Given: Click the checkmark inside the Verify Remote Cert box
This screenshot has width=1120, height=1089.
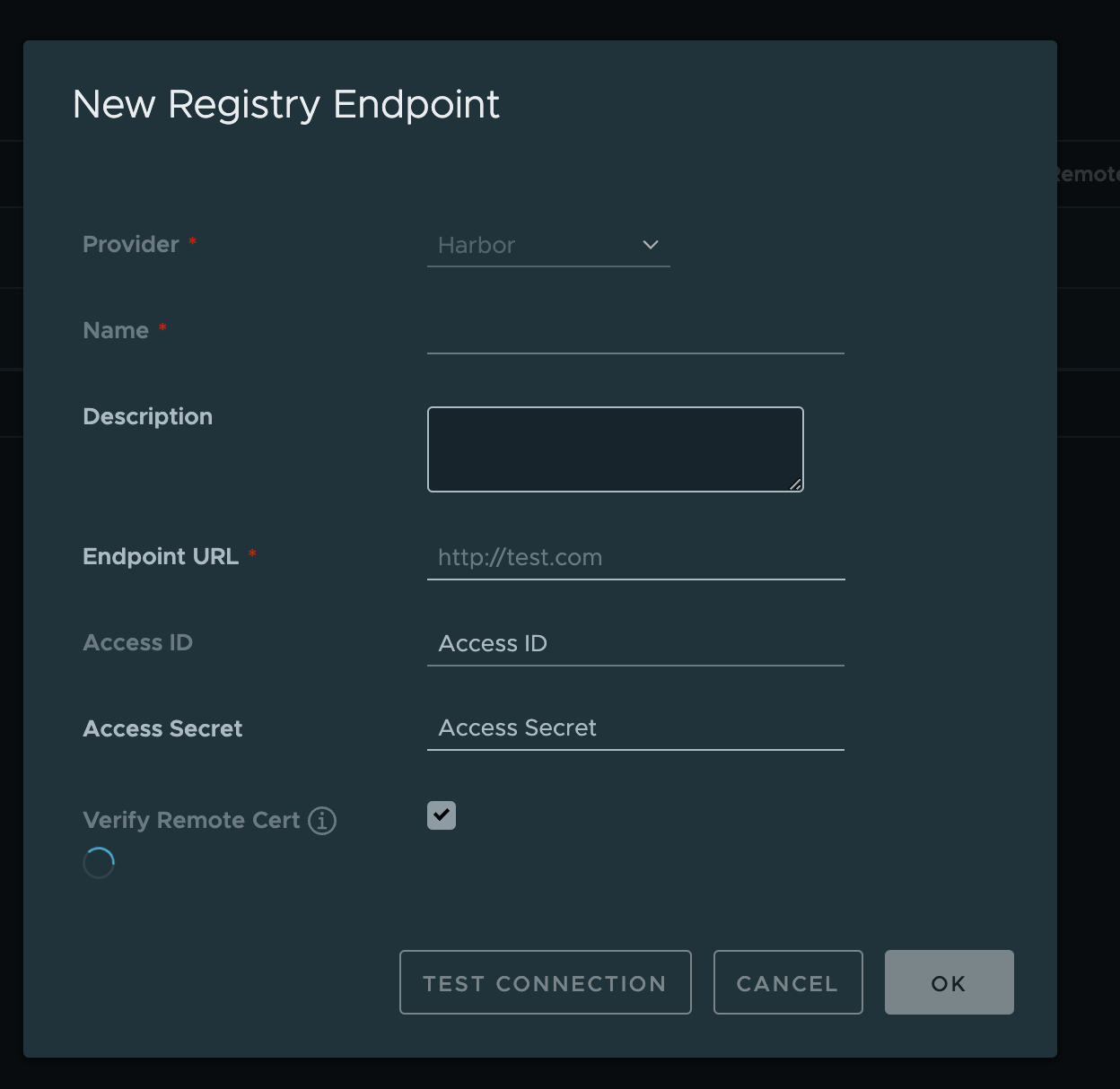Looking at the screenshot, I should (x=441, y=815).
